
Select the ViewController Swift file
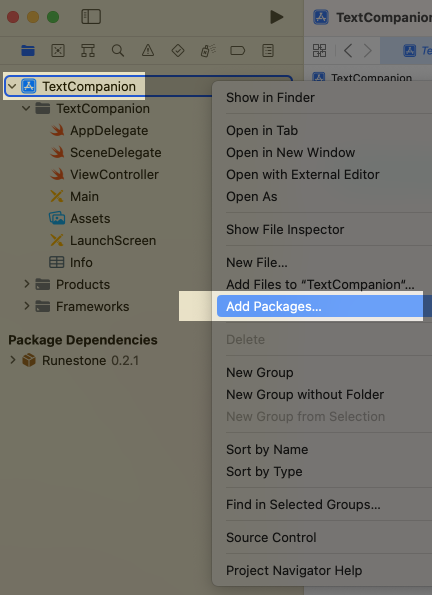pos(104,175)
